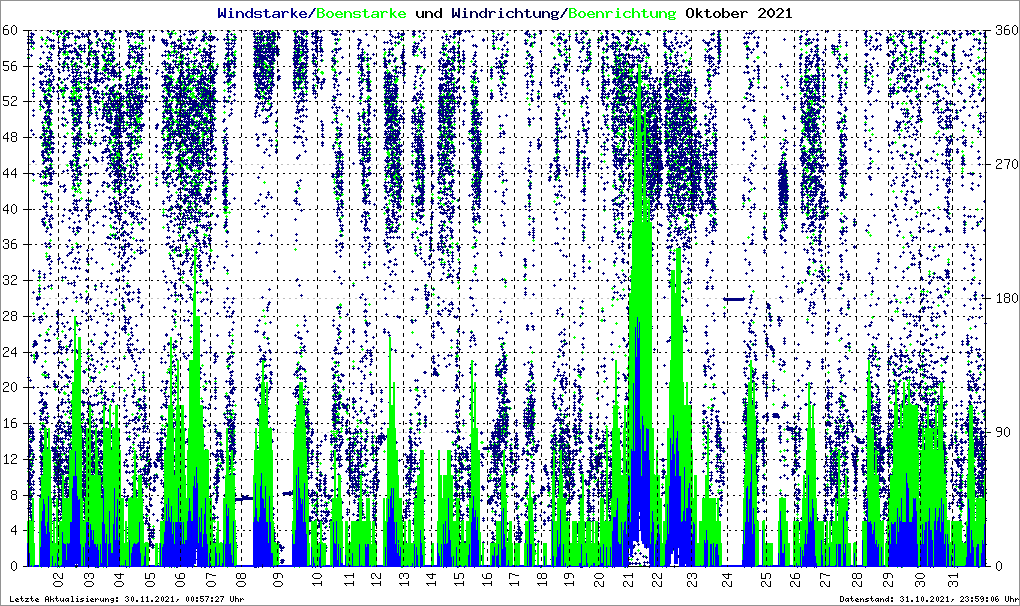Select day label 09 on date axis
The width and height of the screenshot is (1020, 606).
click(278, 577)
